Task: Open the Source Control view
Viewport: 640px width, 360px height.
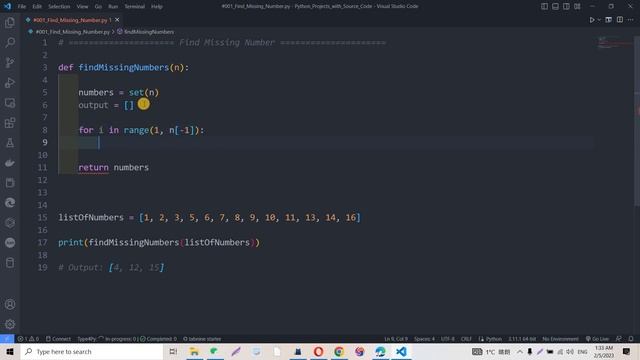Action: (10, 62)
